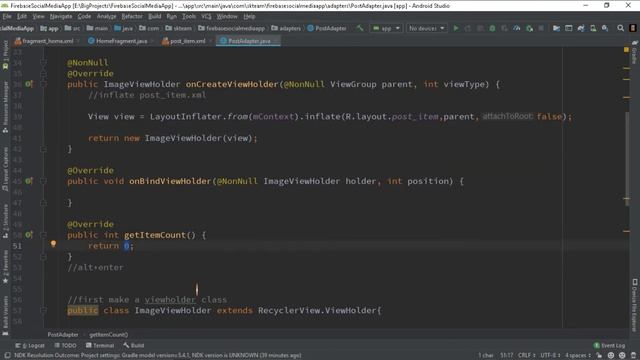Click the yellow inspection indicator atop the scrollbar
The width and height of the screenshot is (640, 360).
coord(626,50)
